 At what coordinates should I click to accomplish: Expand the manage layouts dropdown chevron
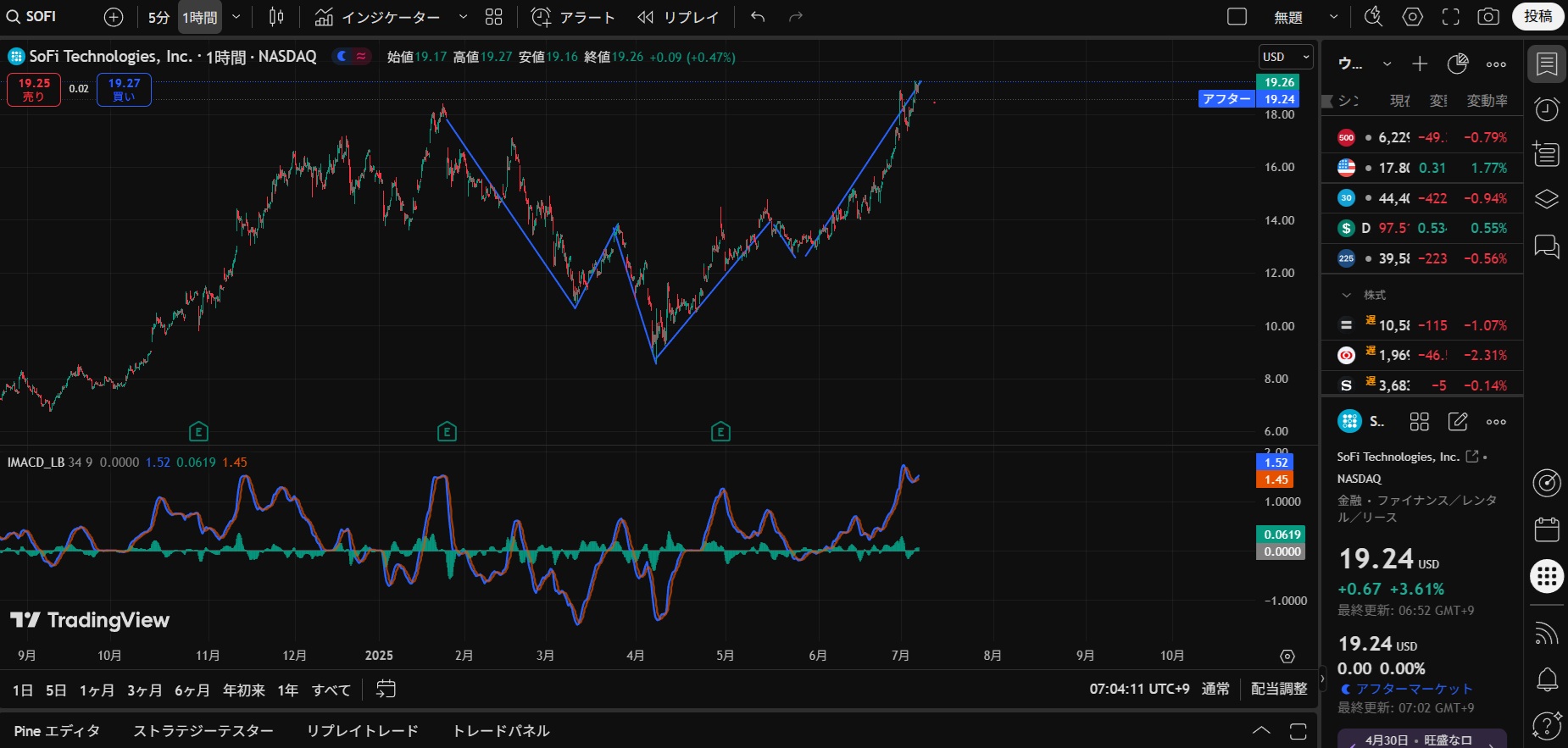[1333, 17]
